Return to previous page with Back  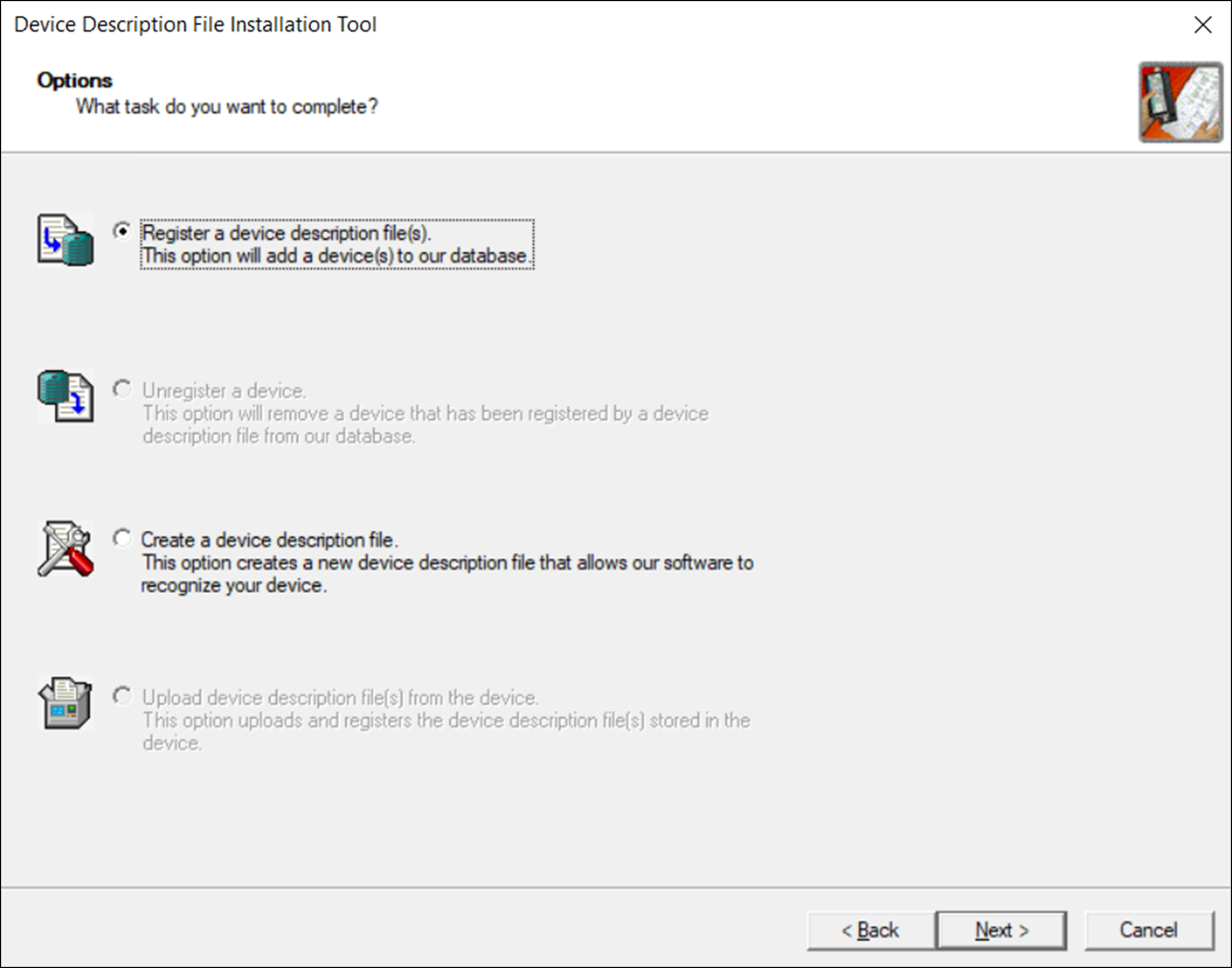pyautogui.click(x=871, y=930)
